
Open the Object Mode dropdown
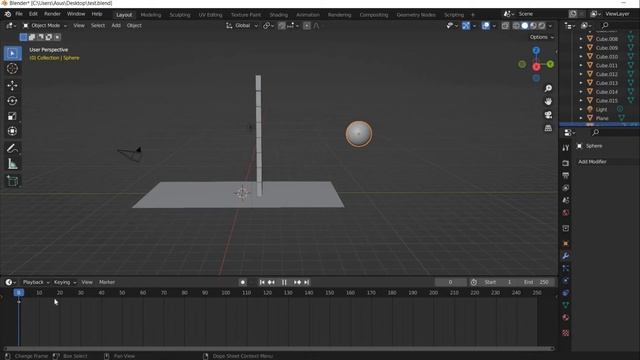[45, 26]
